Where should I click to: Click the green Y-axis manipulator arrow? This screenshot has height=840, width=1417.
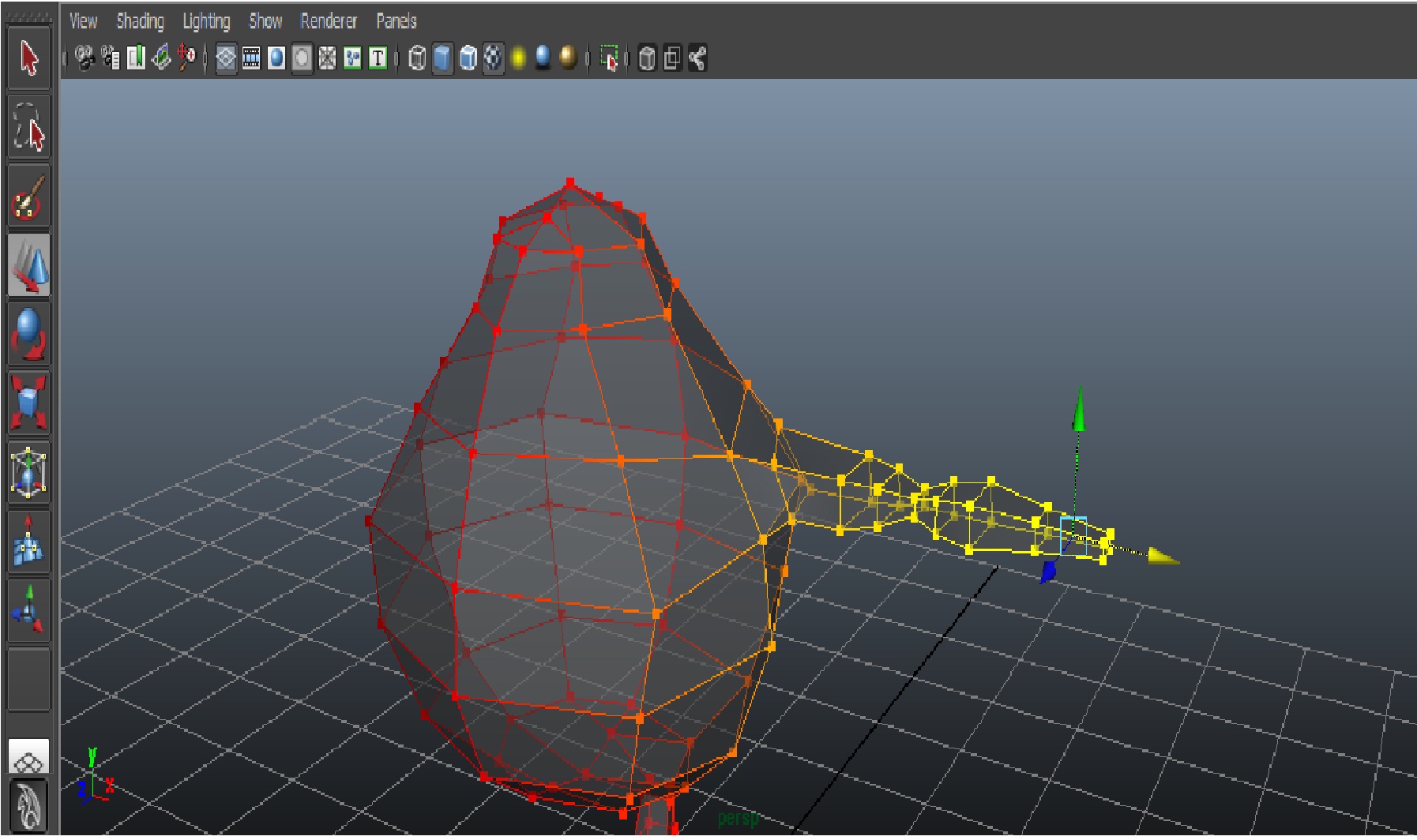[x=1078, y=409]
